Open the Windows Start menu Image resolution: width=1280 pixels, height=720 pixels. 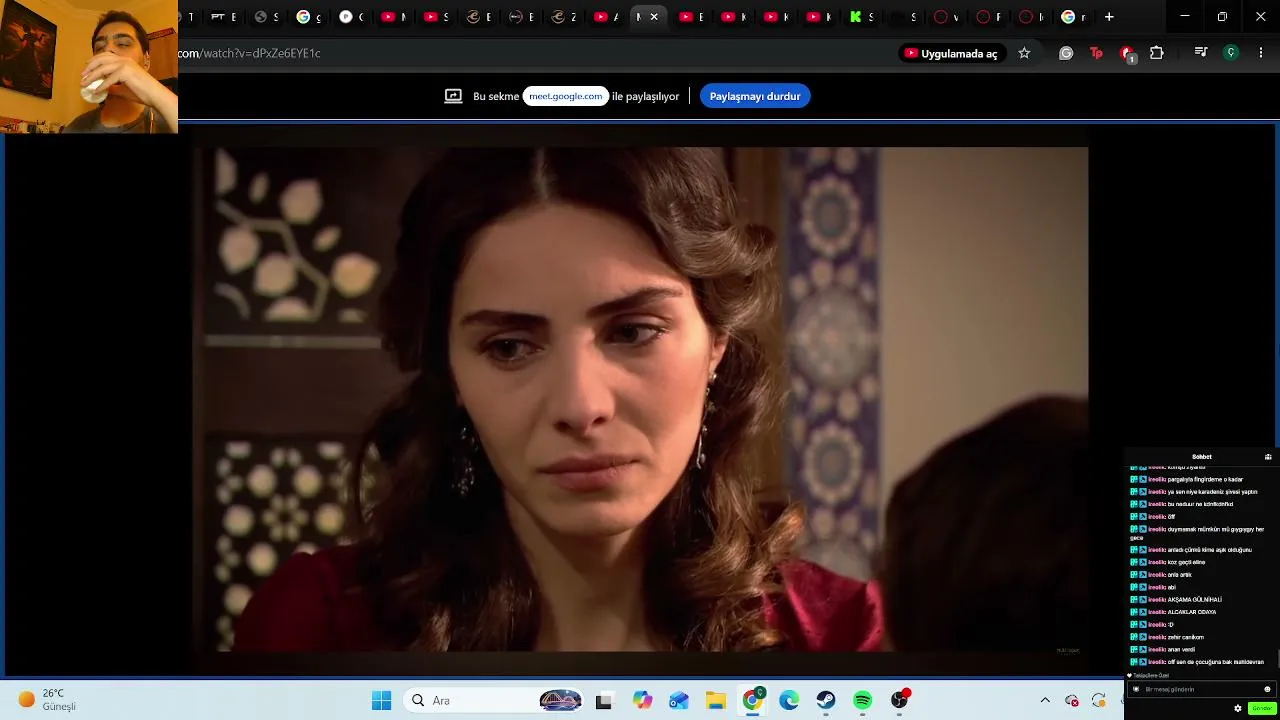point(382,701)
